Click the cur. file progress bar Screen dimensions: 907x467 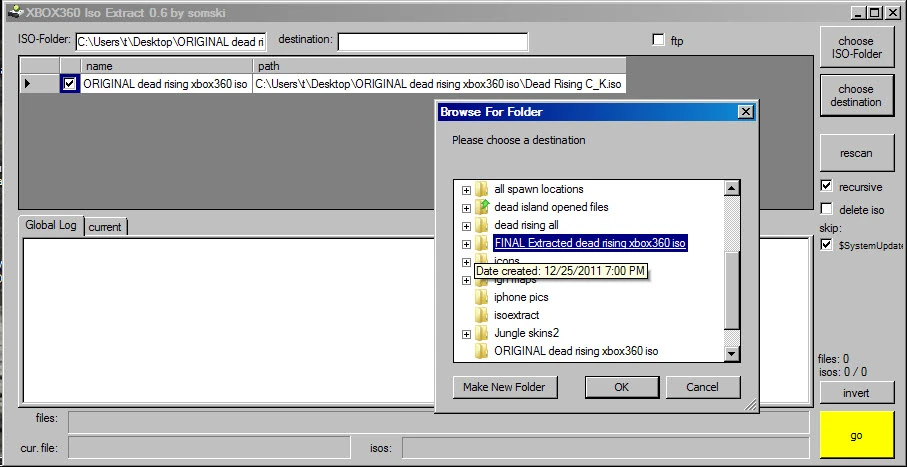coord(209,448)
